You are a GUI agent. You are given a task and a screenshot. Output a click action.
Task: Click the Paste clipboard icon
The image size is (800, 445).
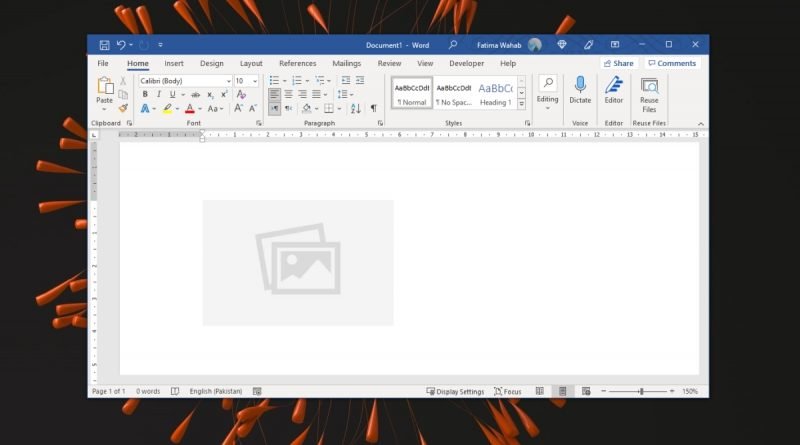click(x=105, y=86)
